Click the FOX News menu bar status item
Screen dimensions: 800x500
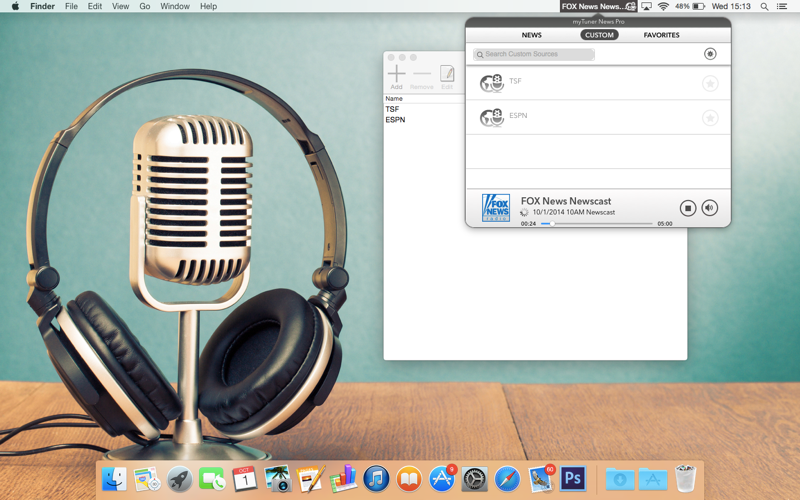[x=598, y=6]
